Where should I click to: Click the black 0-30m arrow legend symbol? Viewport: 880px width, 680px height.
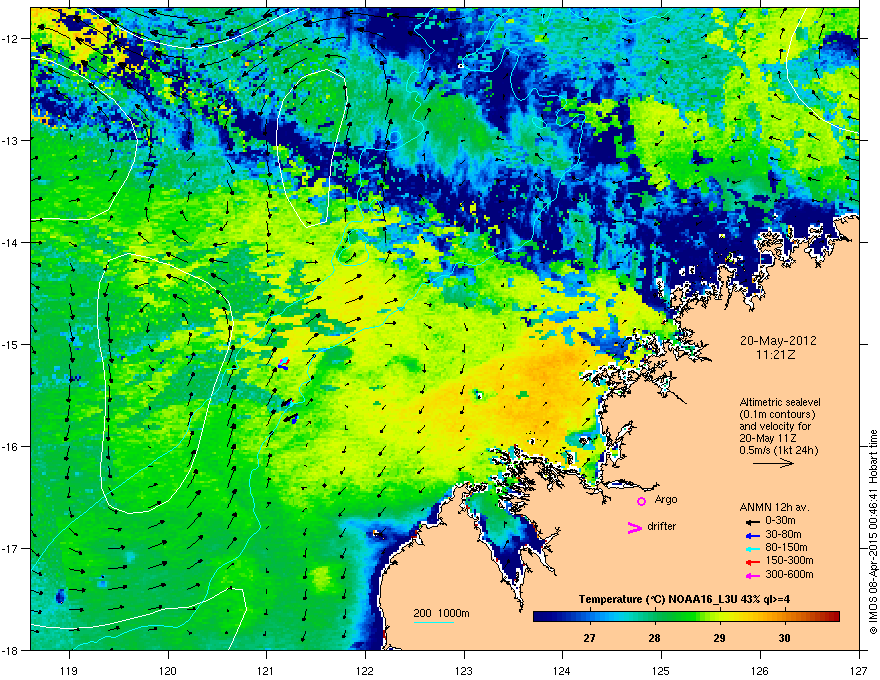coord(753,522)
